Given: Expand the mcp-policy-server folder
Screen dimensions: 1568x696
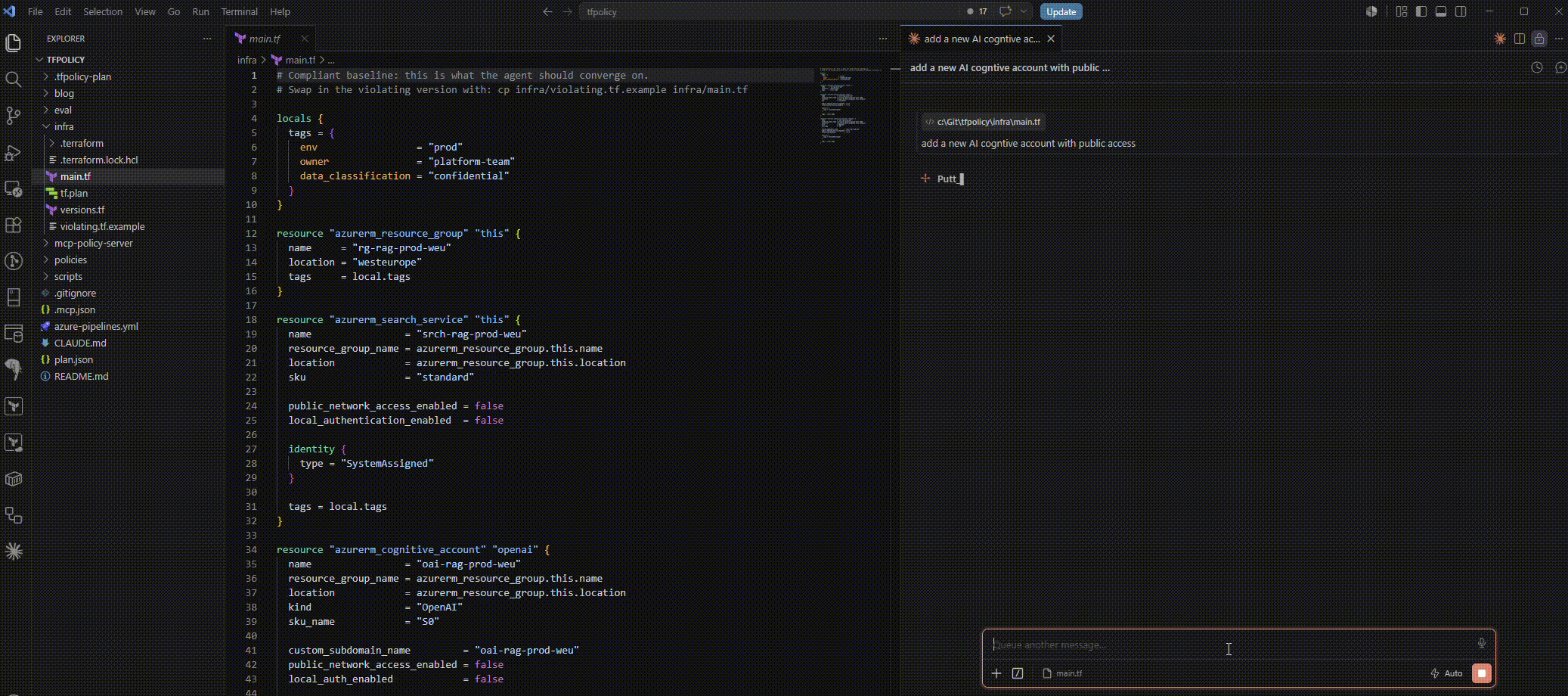Looking at the screenshot, I should pyautogui.click(x=46, y=243).
